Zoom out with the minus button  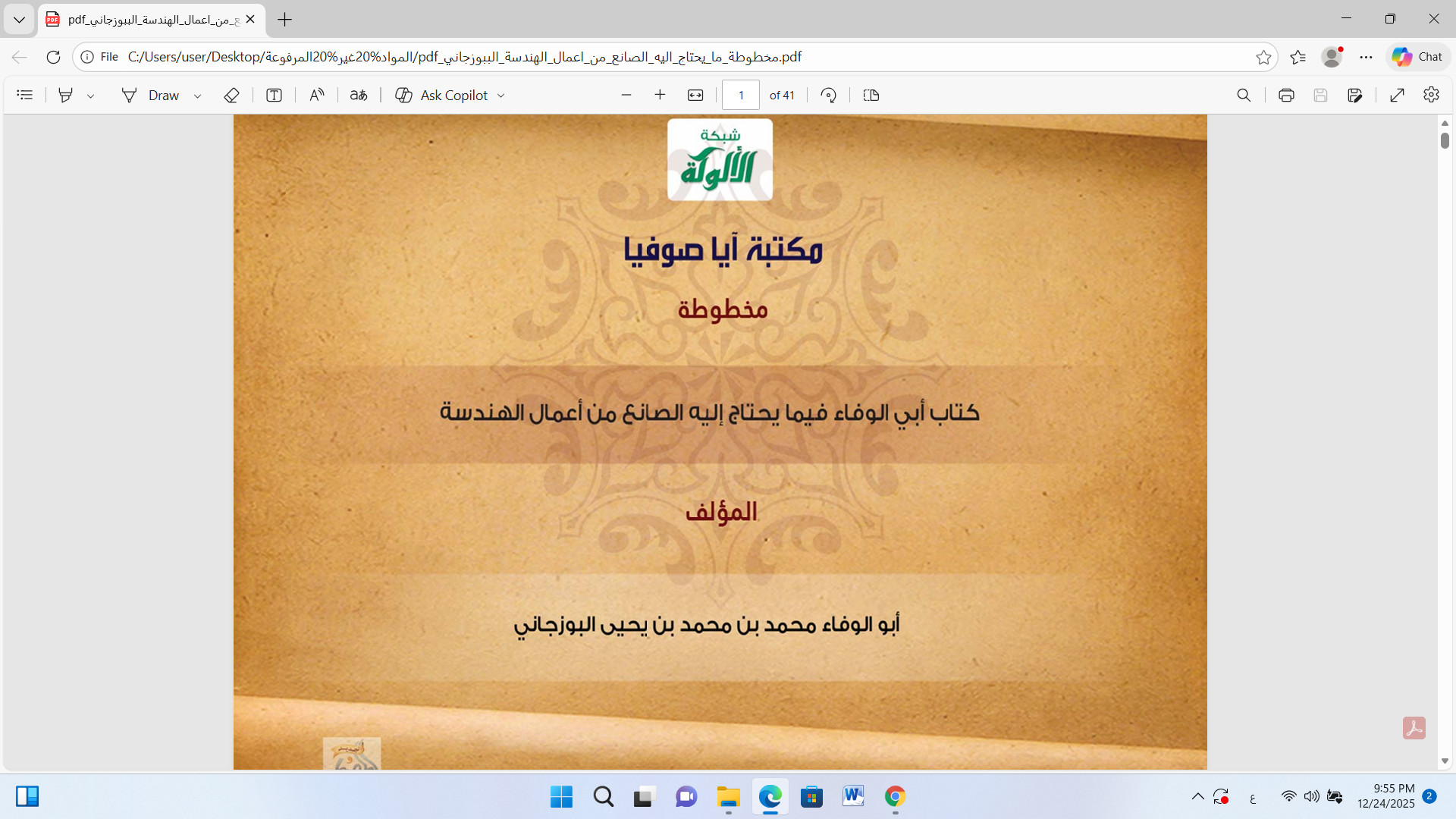click(x=626, y=95)
